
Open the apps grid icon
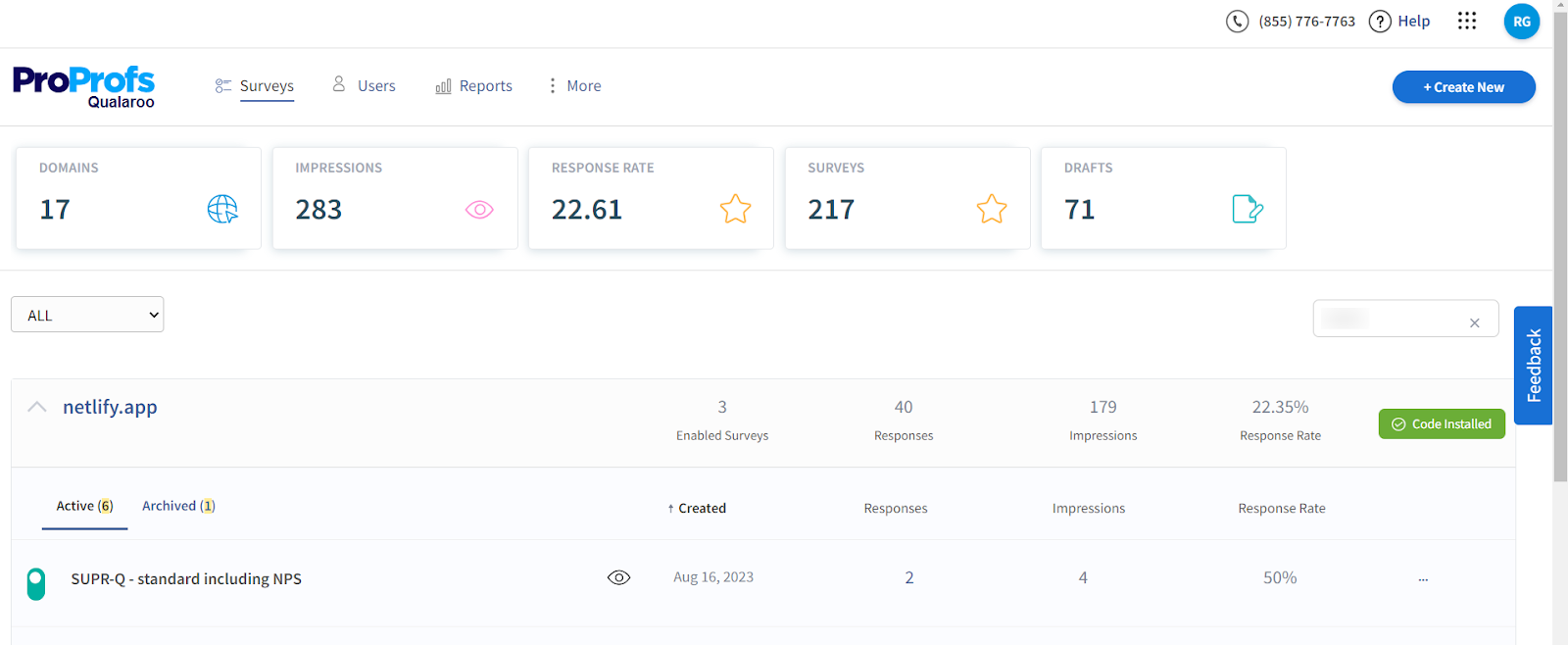(1466, 22)
